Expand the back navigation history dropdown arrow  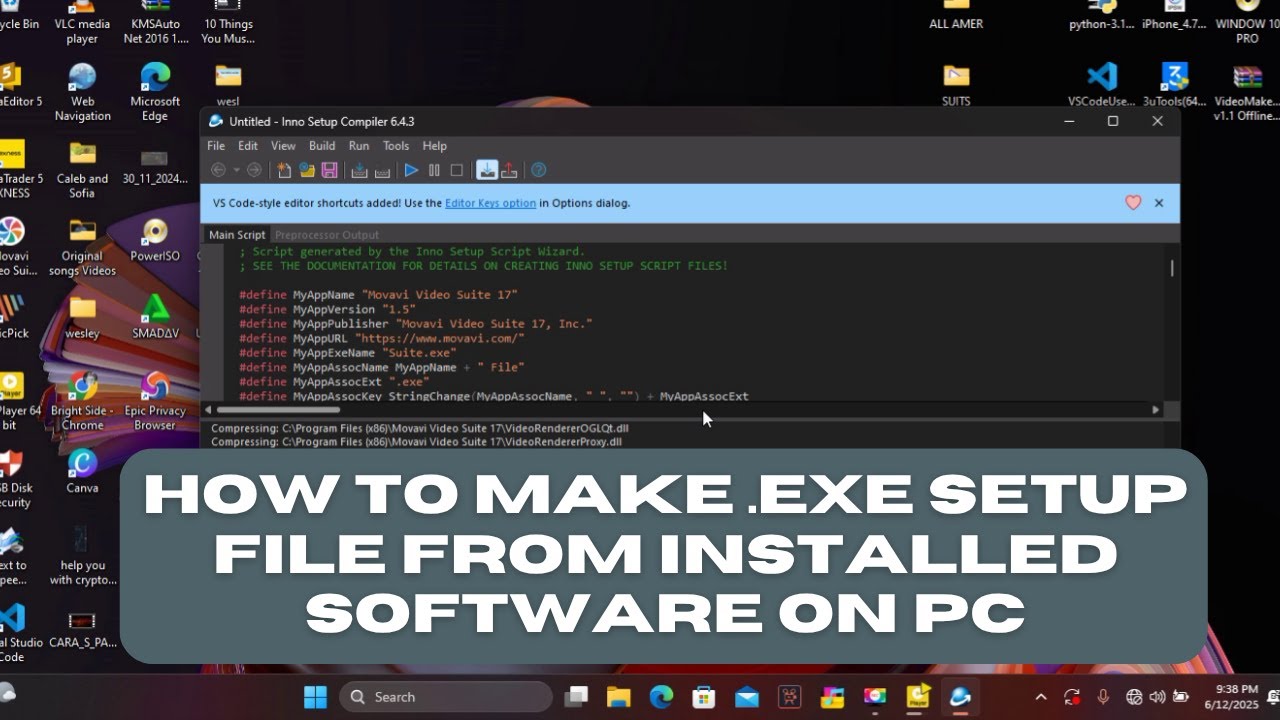coord(236,170)
